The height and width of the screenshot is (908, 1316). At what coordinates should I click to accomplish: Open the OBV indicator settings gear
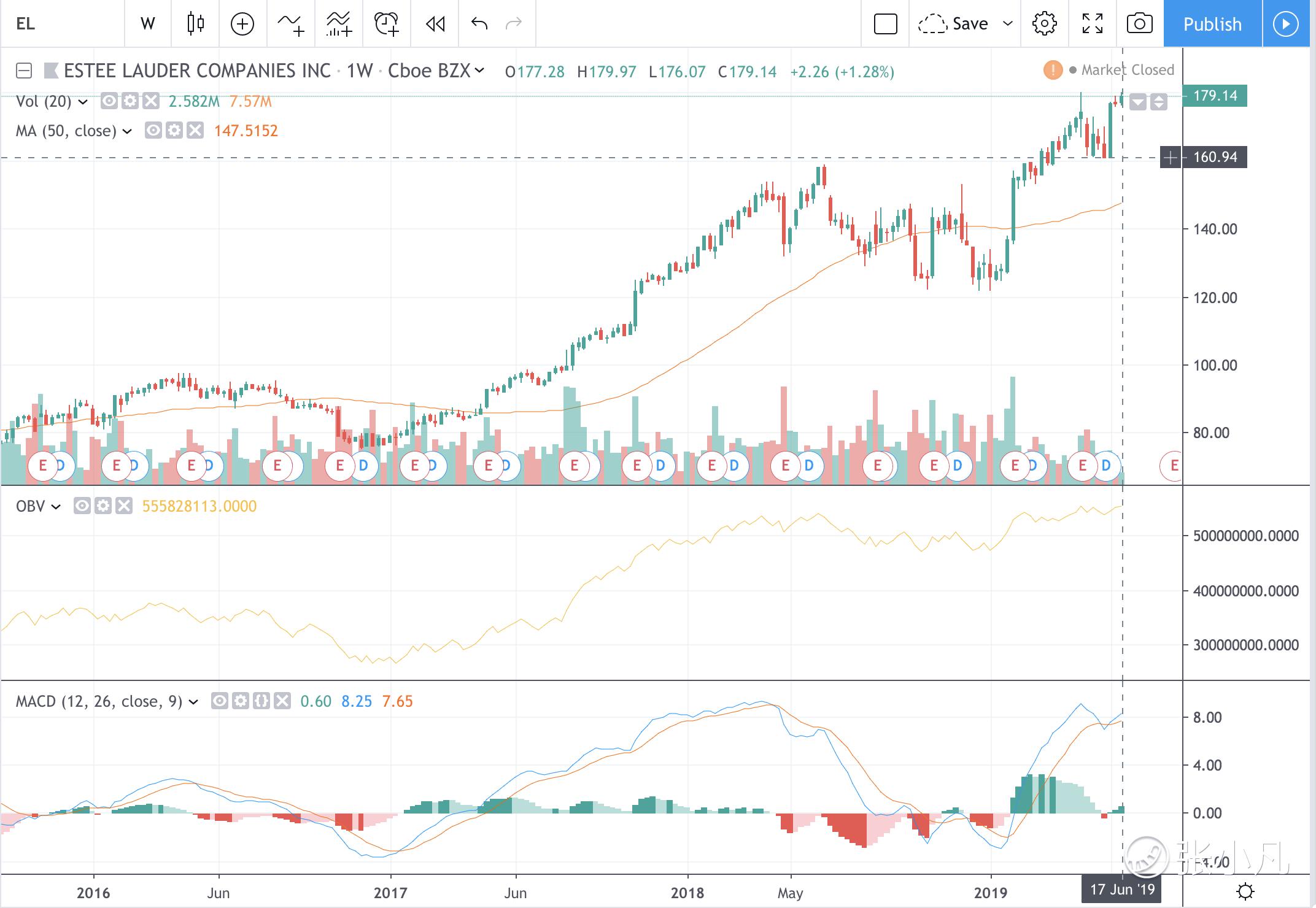[103, 506]
